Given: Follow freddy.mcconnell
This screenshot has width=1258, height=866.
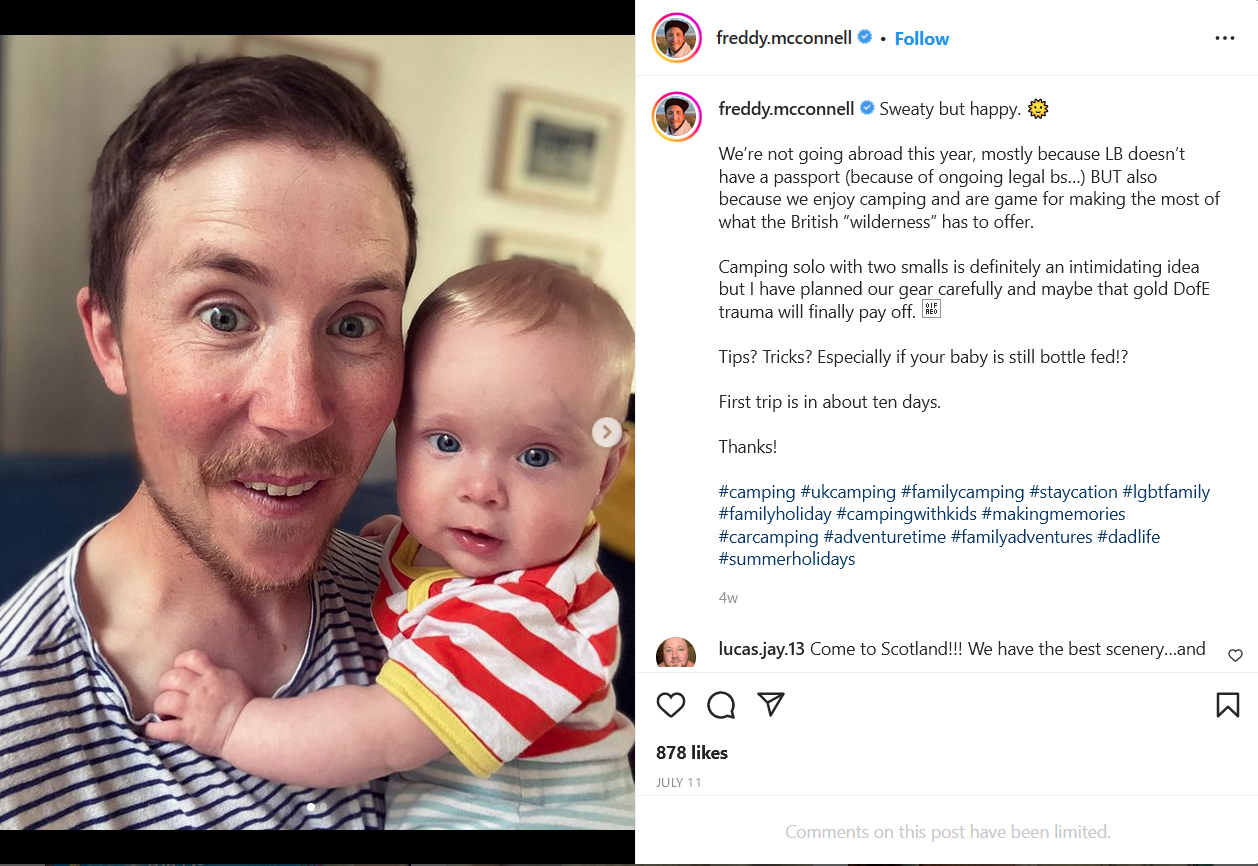Looking at the screenshot, I should [922, 38].
